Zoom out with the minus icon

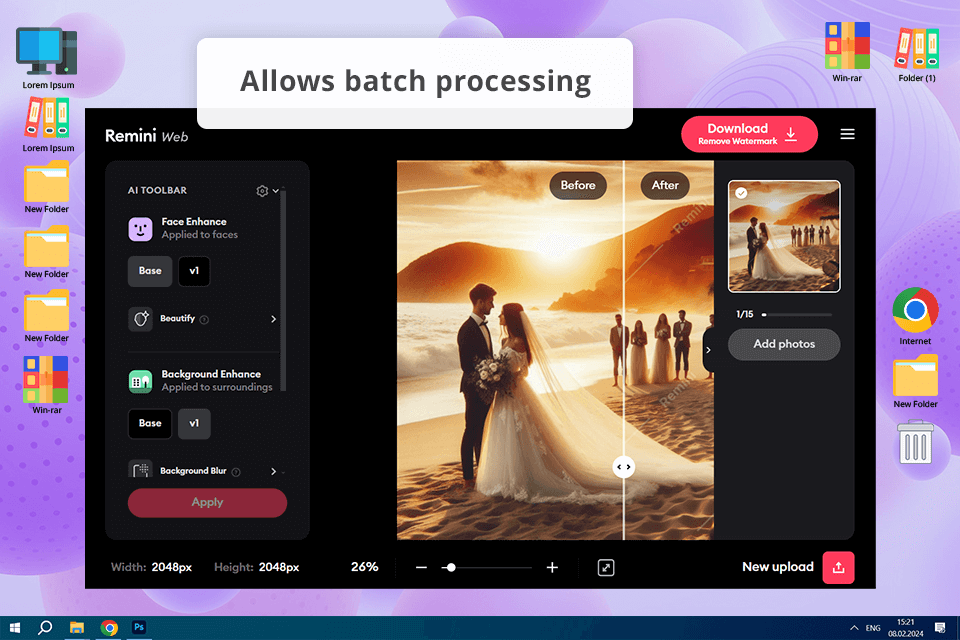421,568
